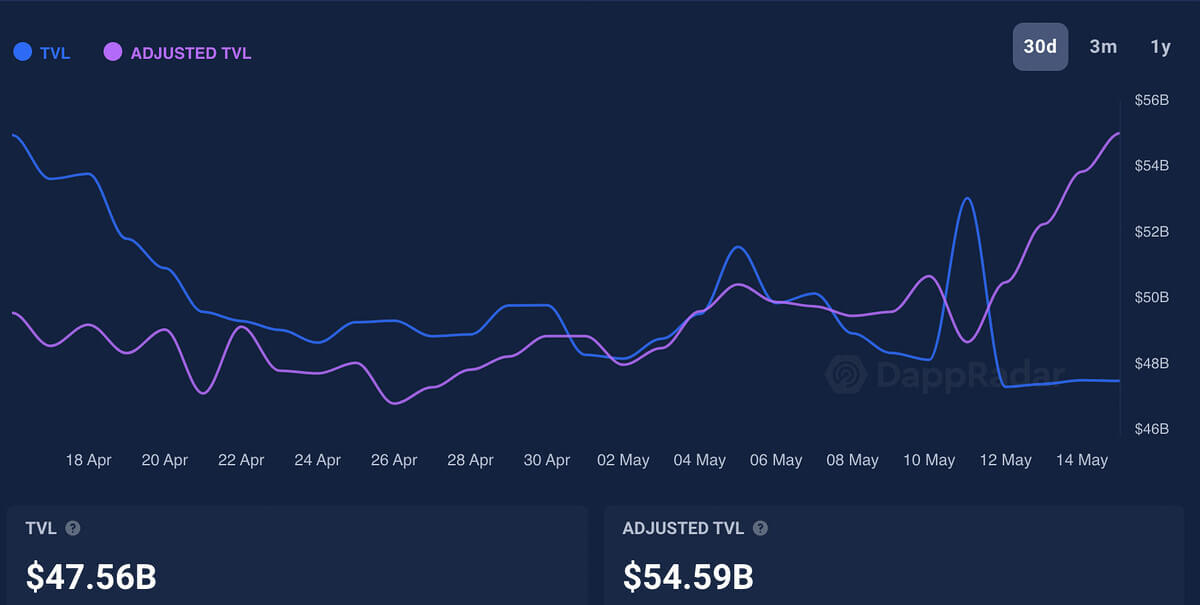Toggle the TVL series legend label
1200x605 pixels.
tap(55, 53)
